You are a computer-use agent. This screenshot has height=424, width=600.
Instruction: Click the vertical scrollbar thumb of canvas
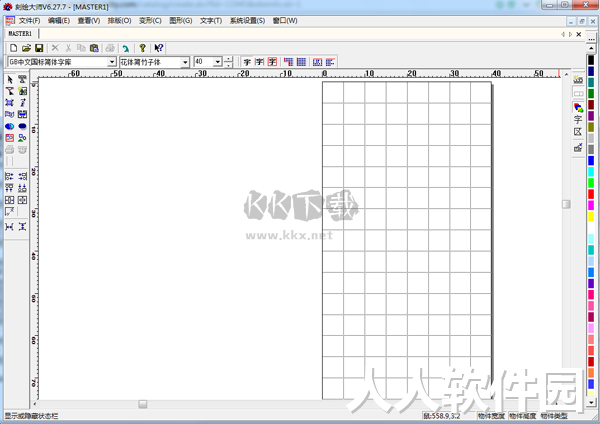tap(566, 204)
